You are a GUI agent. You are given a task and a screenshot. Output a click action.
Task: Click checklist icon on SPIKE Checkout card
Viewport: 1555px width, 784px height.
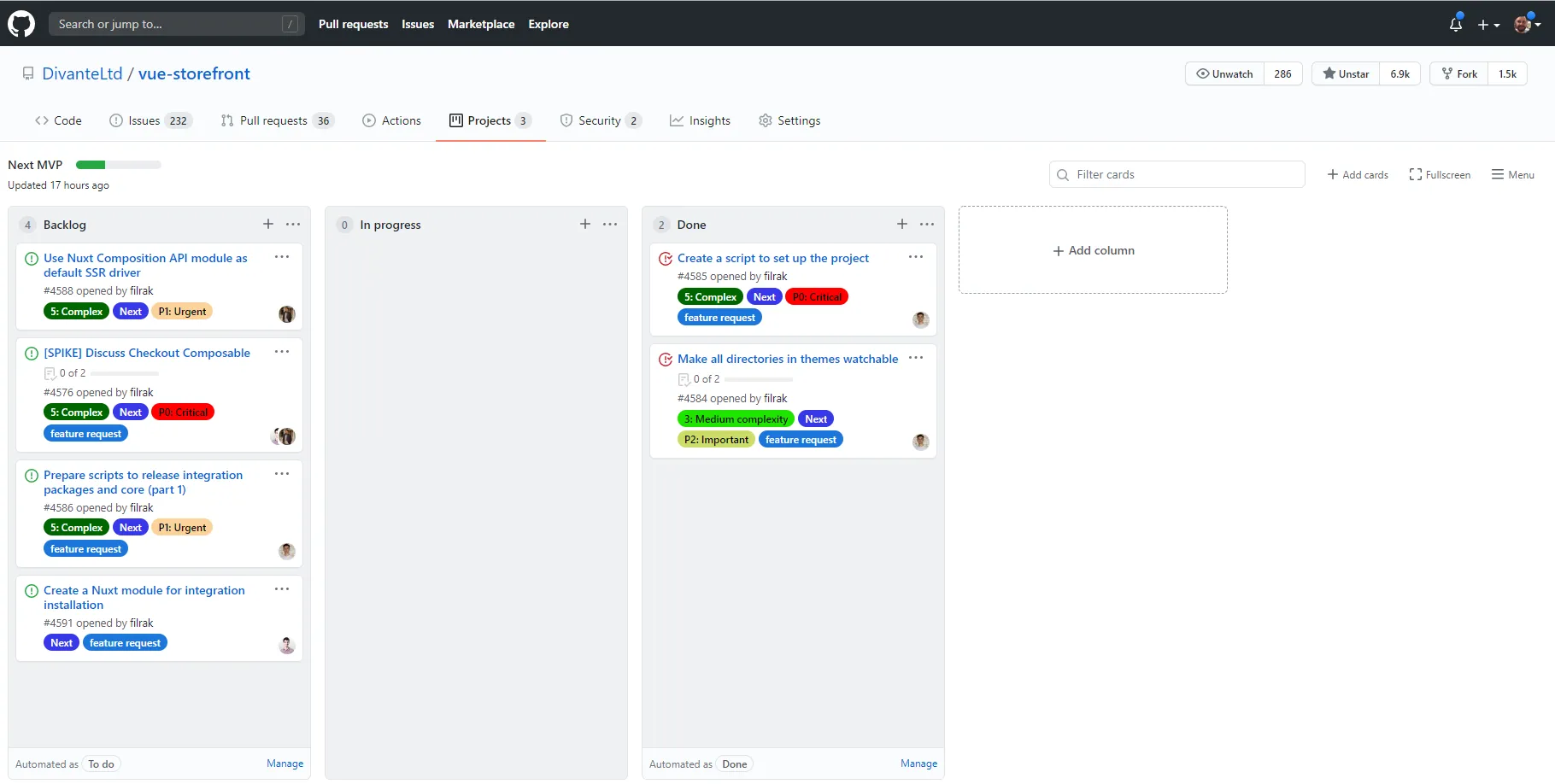coord(50,373)
